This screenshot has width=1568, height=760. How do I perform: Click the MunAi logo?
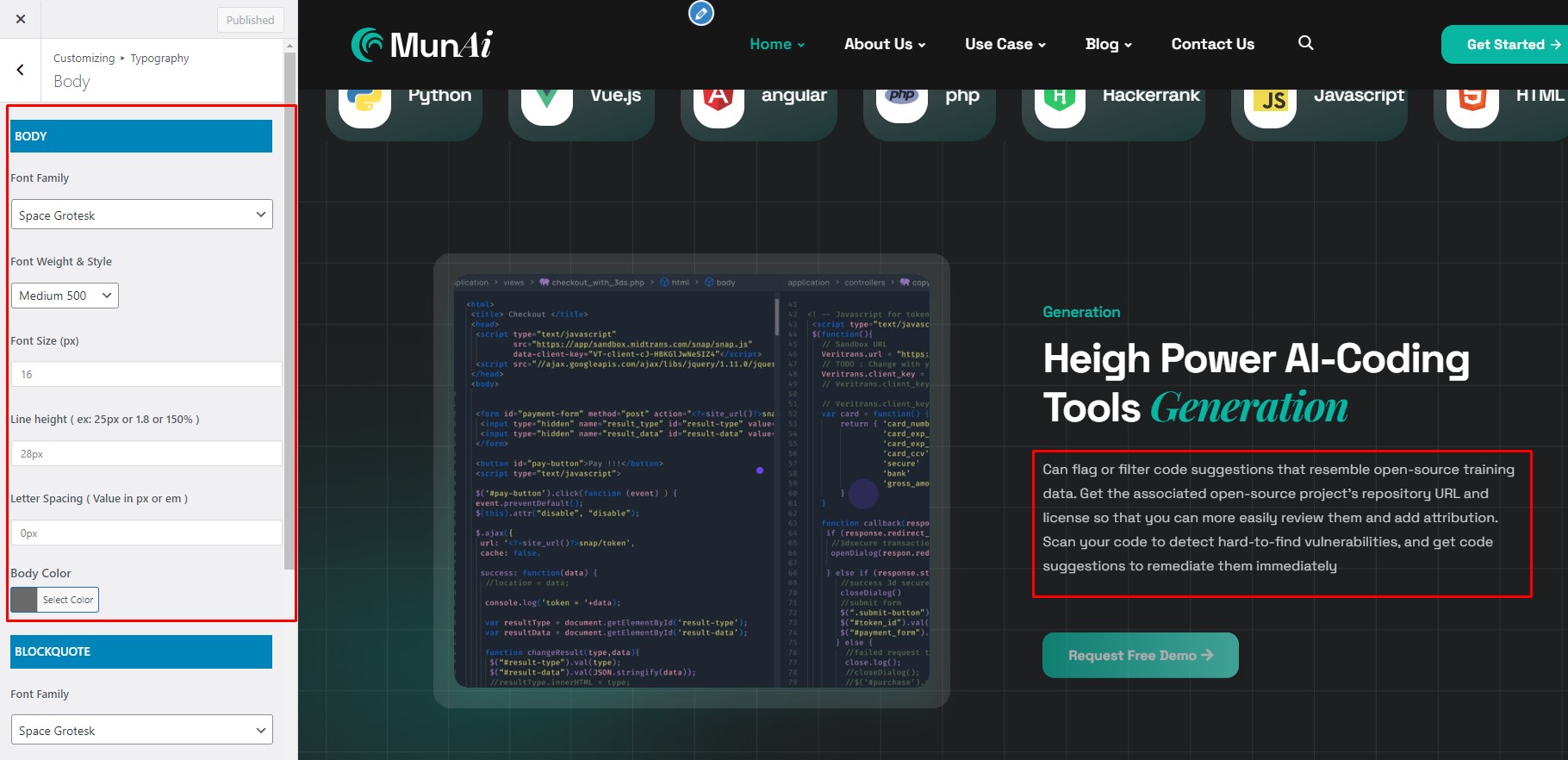point(421,44)
